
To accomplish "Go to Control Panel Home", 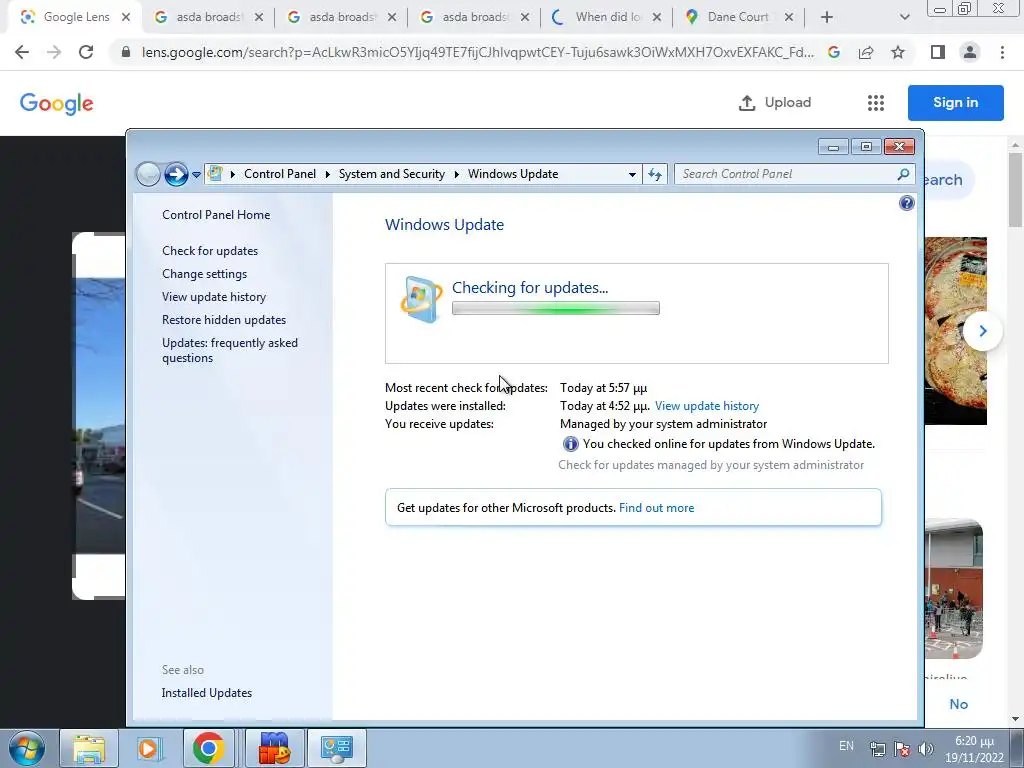I will 216,214.
